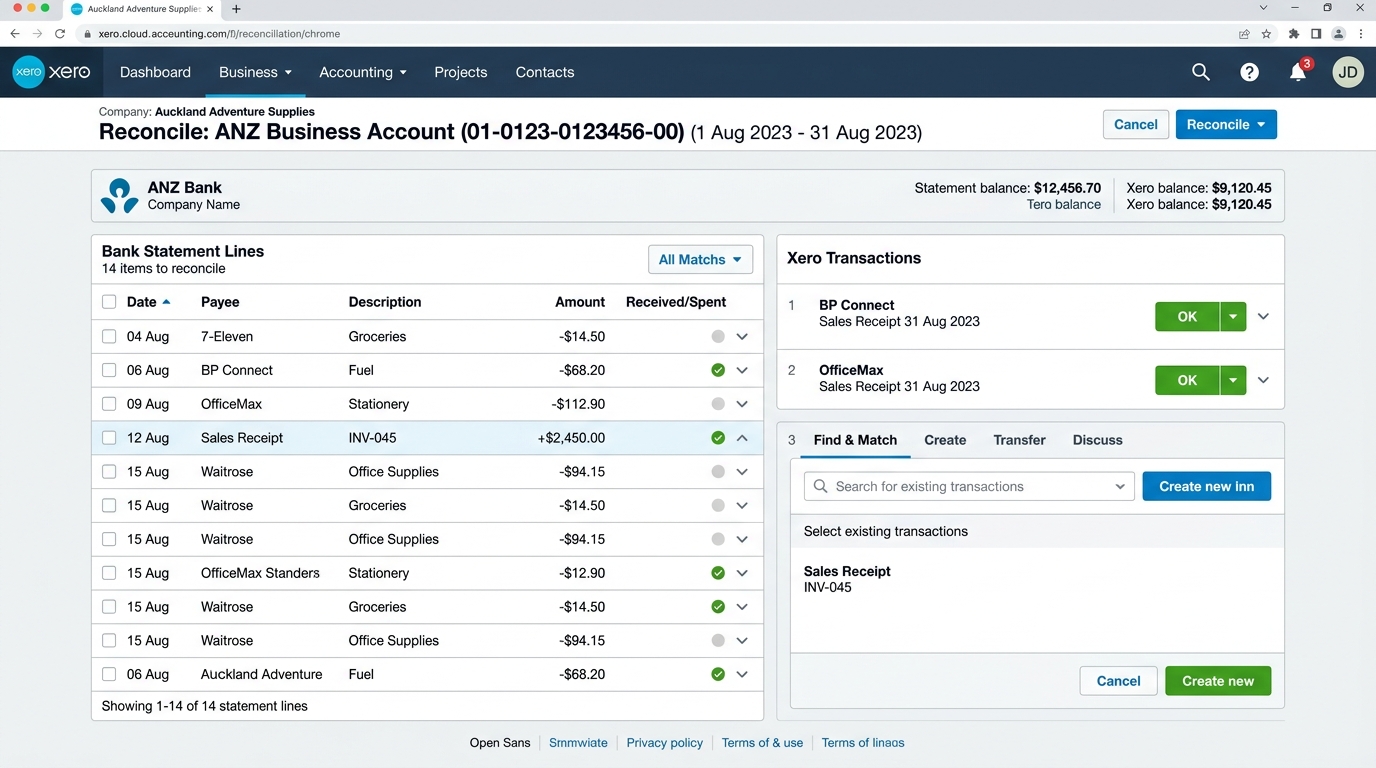Screen dimensions: 1376x768
Task: Tick the checkbox for OfficeMax Standers row
Action: pyautogui.click(x=109, y=573)
